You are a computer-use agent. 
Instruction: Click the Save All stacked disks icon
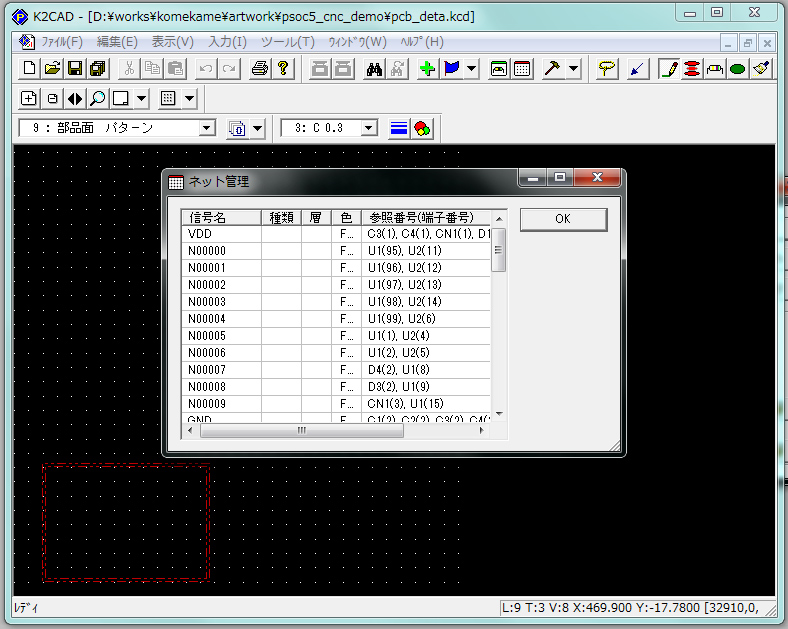tap(98, 68)
